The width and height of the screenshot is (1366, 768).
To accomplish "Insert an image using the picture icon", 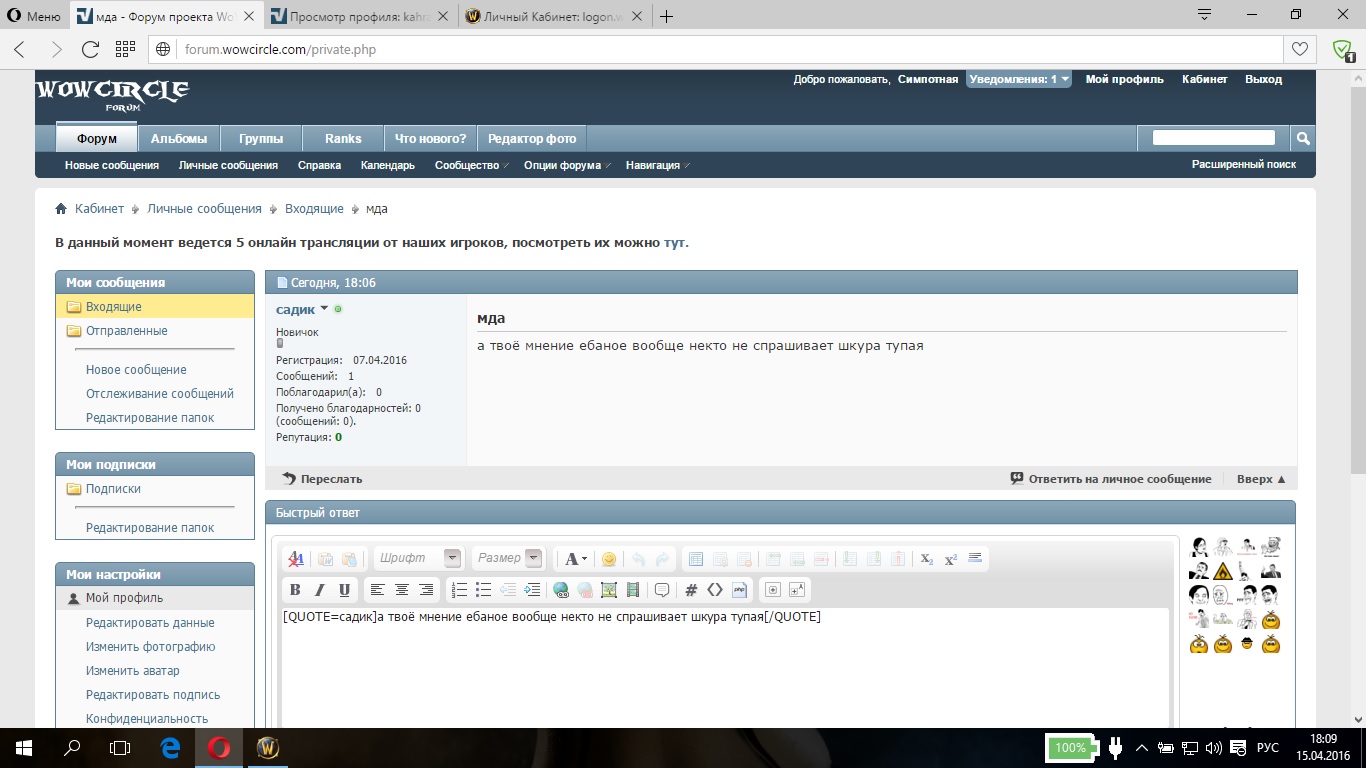I will [609, 590].
